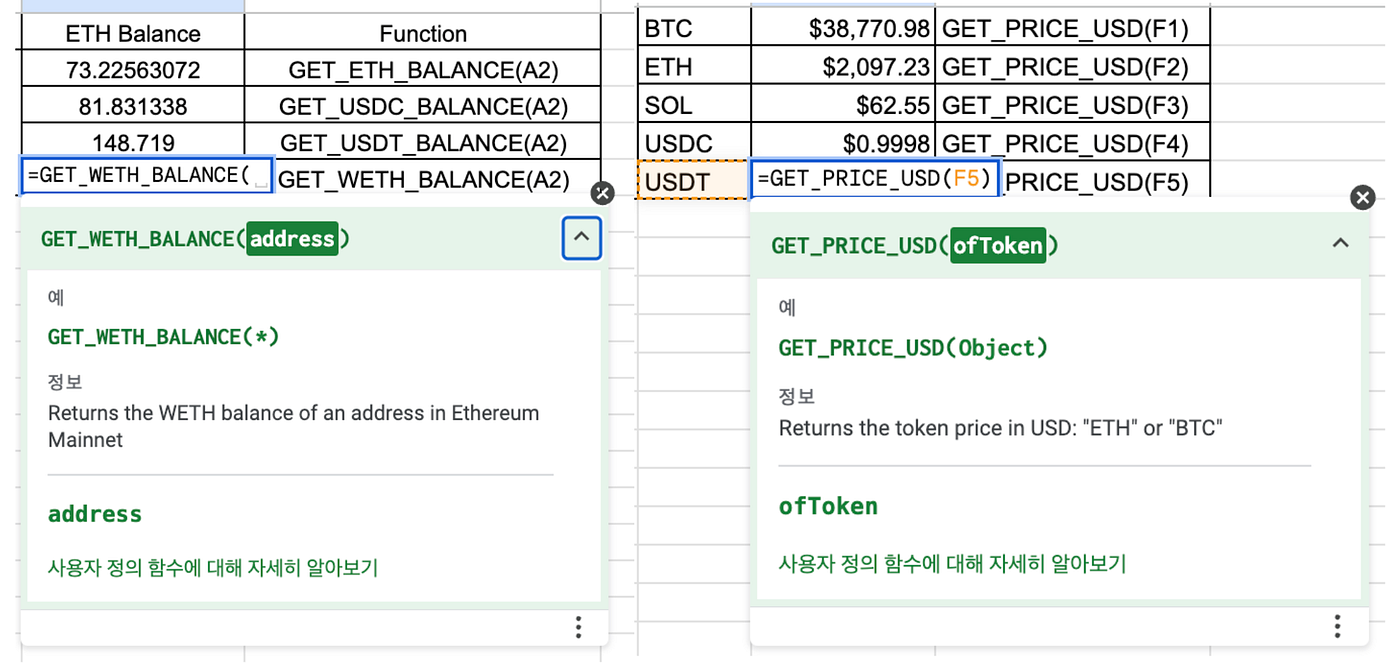1400x670 pixels.
Task: Click the highlighted ofToken parameter chip
Action: click(998, 245)
